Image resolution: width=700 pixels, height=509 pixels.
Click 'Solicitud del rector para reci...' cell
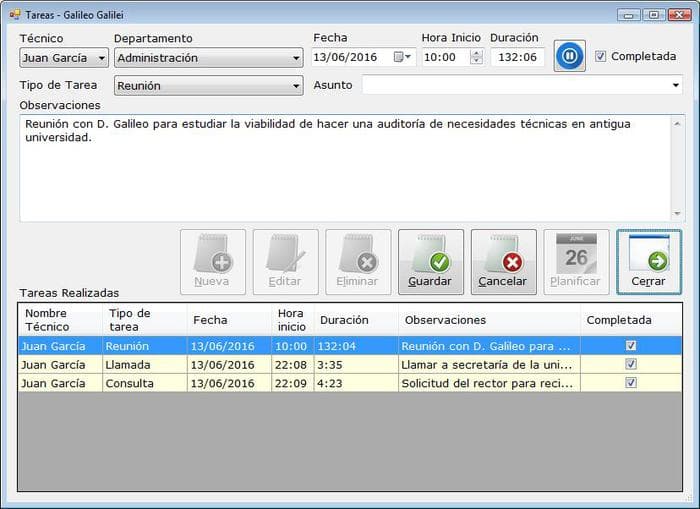pos(489,383)
